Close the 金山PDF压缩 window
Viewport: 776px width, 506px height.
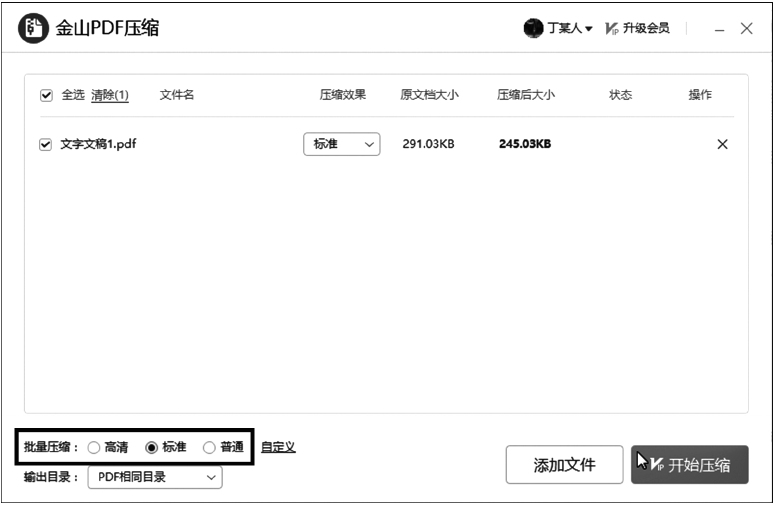747,29
